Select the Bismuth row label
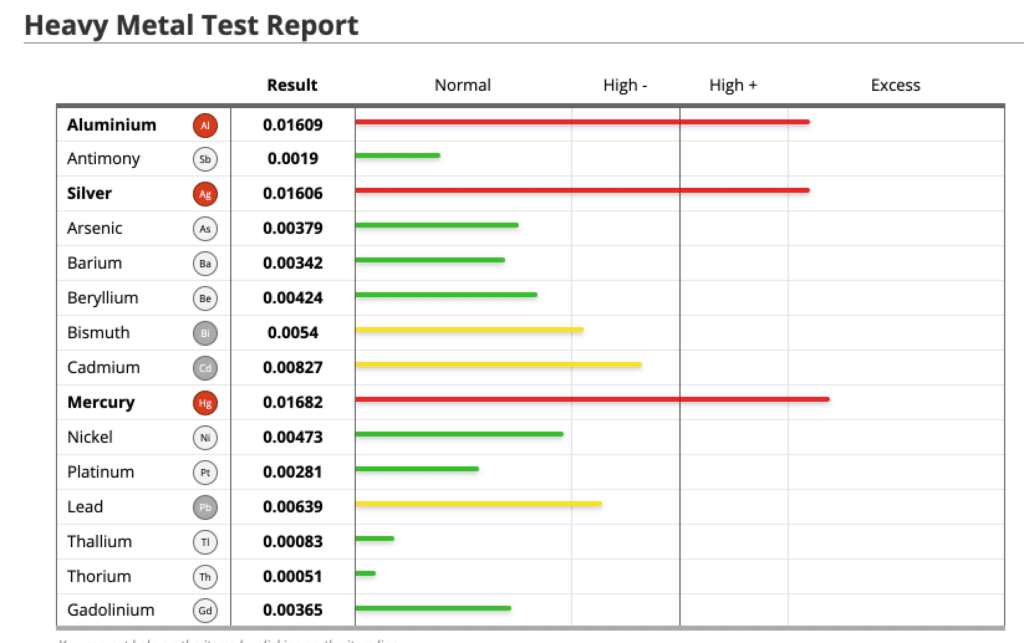Screen dimensions: 1024x643 99,332
